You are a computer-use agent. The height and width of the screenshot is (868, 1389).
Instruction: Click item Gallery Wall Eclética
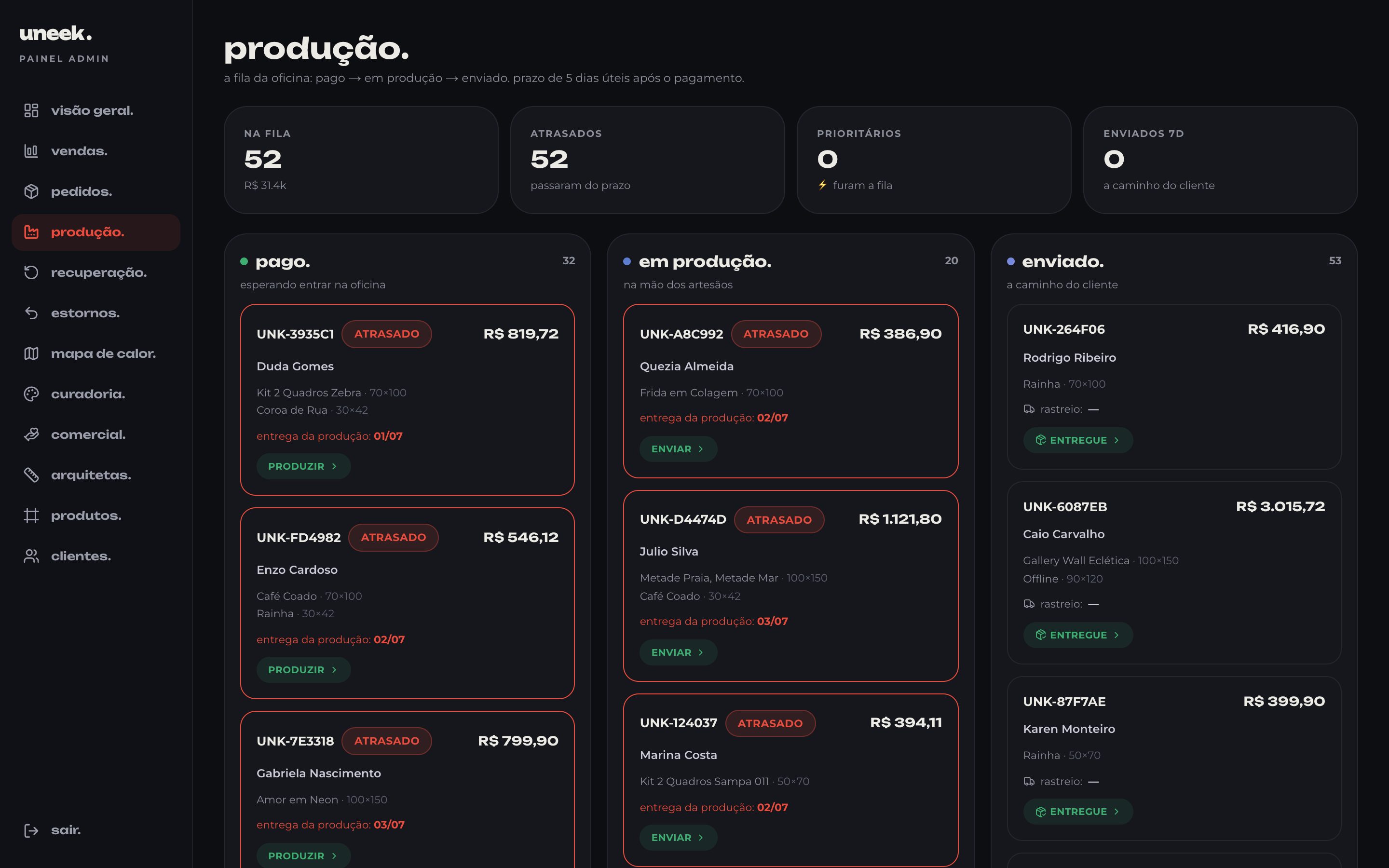click(1076, 560)
